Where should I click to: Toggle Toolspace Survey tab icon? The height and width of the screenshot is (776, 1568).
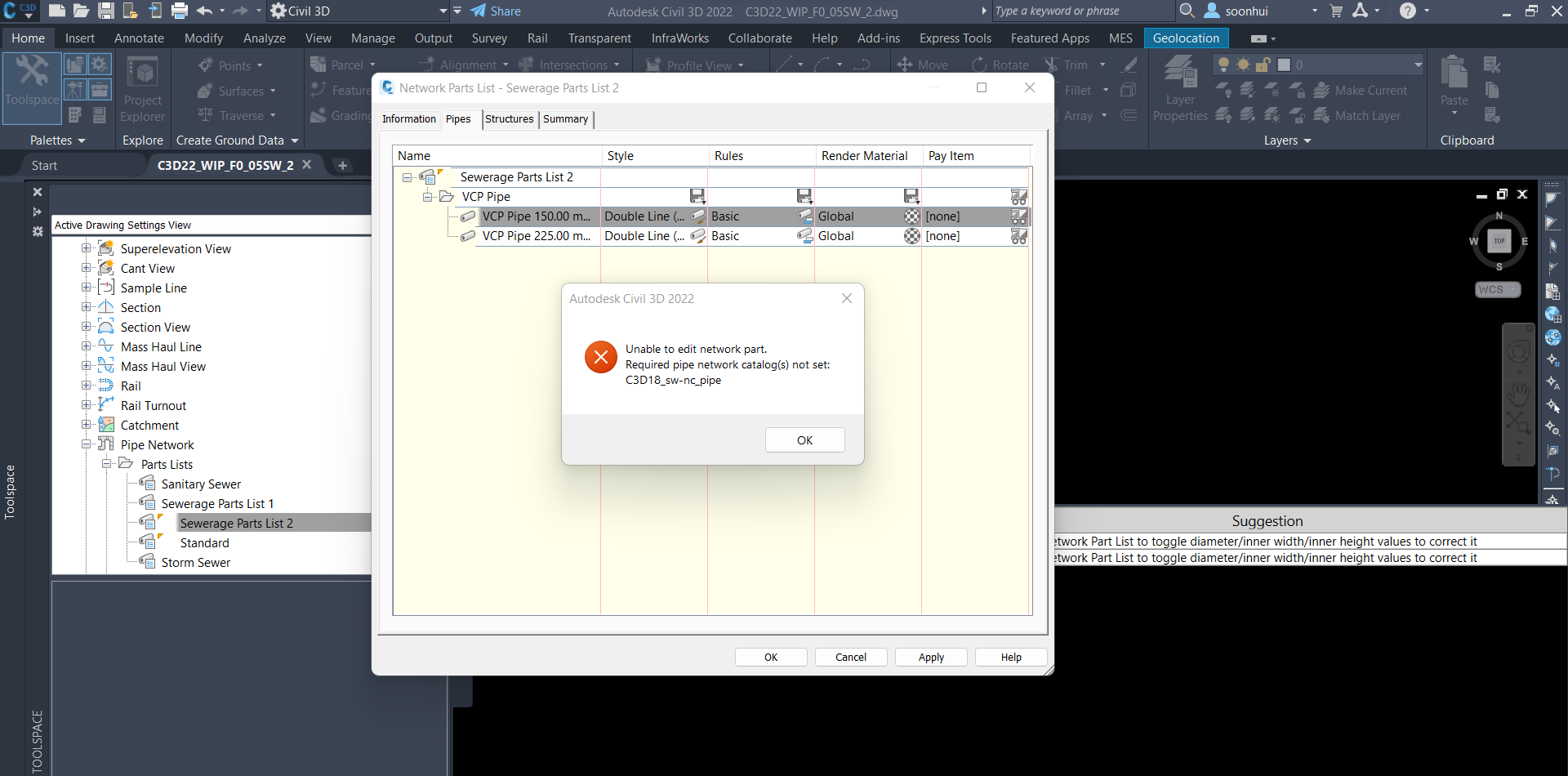click(75, 89)
